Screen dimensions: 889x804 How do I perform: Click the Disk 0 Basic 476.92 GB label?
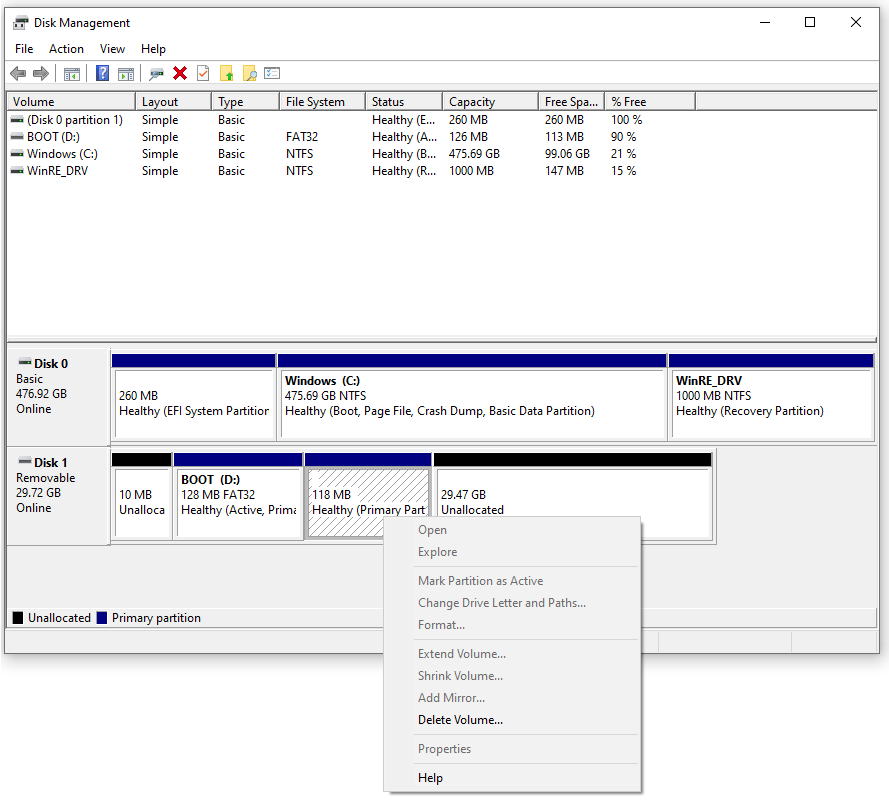pos(58,397)
